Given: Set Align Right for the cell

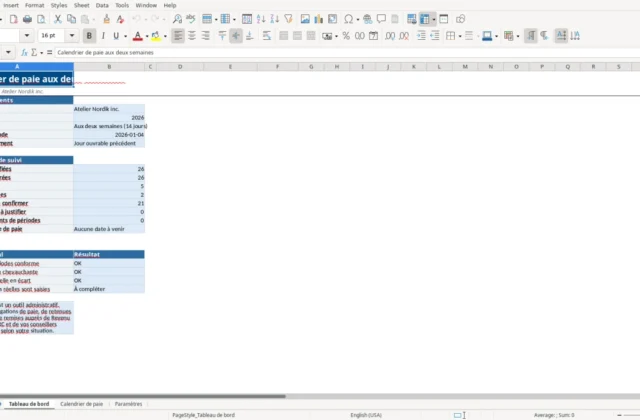Looking at the screenshot, I should (206, 36).
